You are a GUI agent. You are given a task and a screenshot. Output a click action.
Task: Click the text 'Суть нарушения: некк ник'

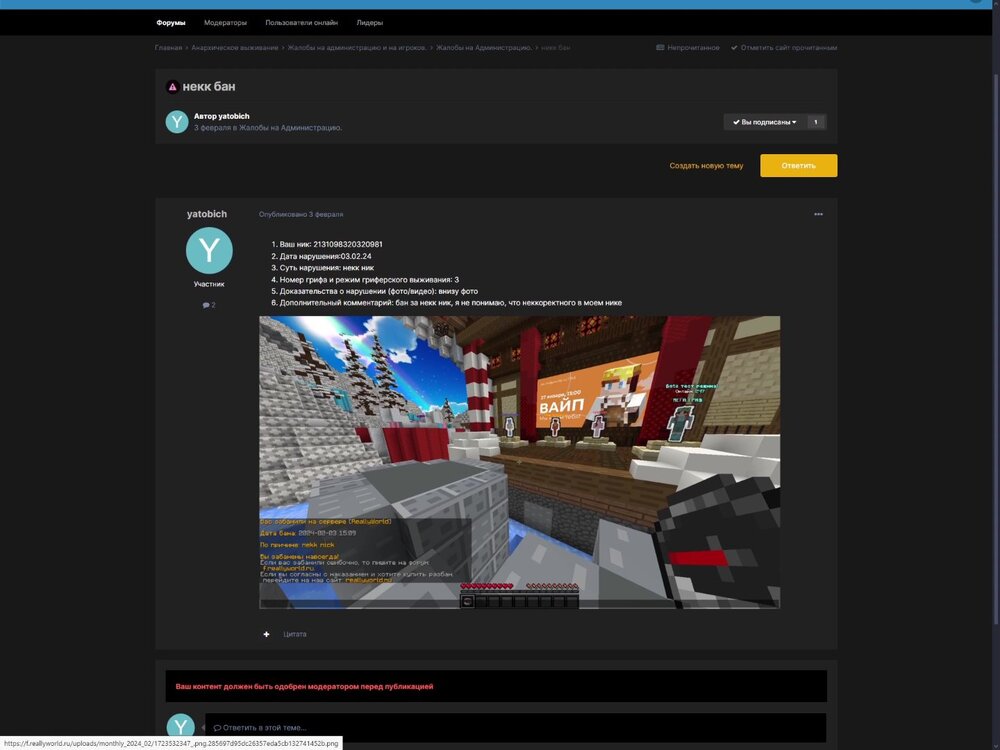(x=327, y=268)
